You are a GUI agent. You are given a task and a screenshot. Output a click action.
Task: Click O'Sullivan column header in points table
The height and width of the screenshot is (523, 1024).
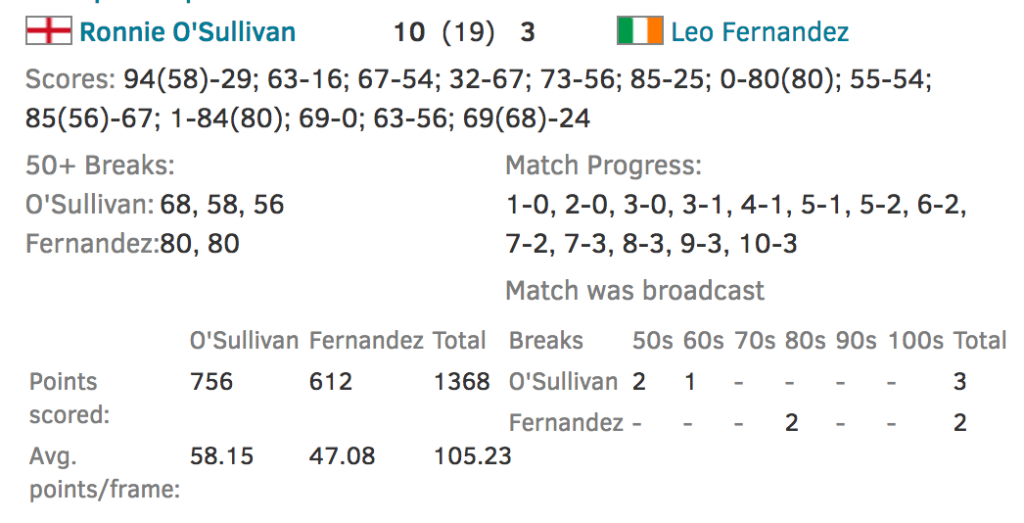244,341
